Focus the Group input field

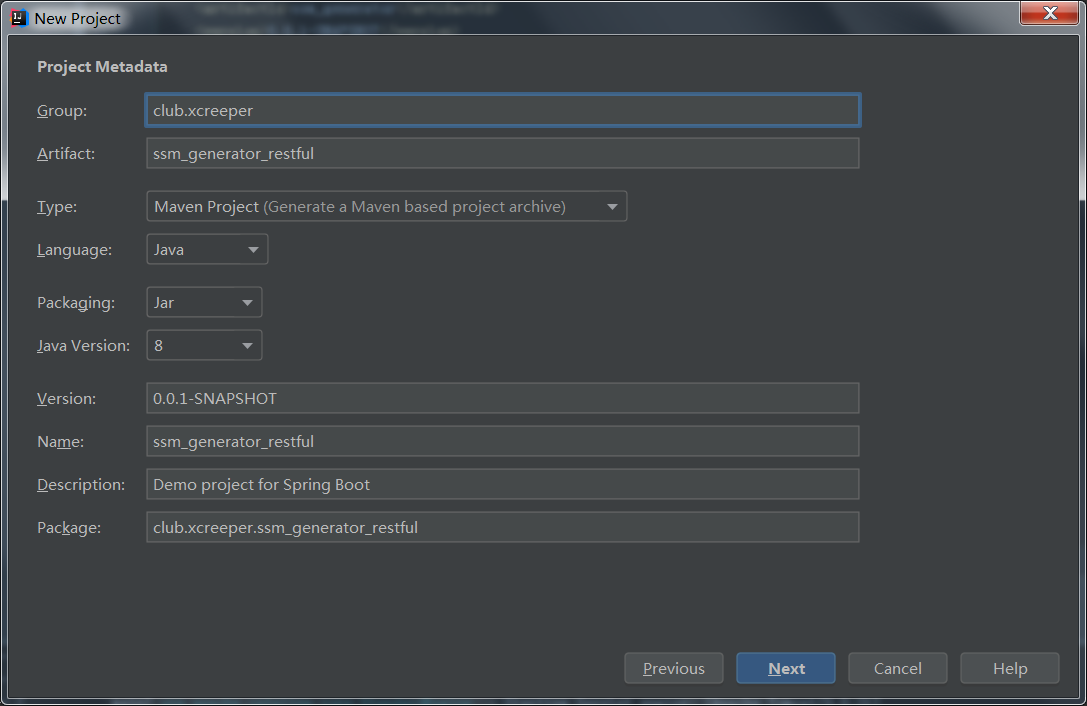point(503,110)
